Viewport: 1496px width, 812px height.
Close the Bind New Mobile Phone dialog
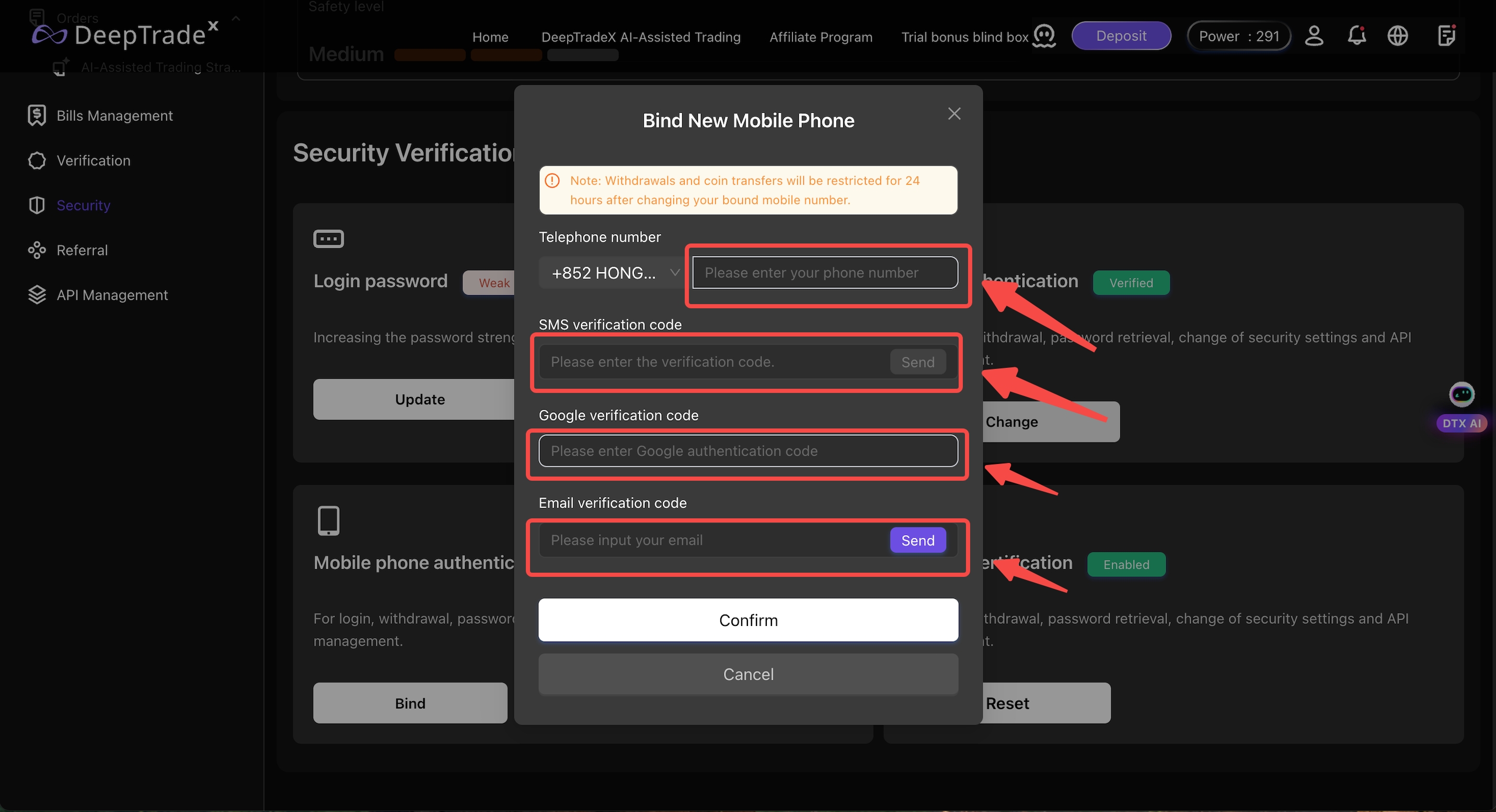[x=954, y=114]
